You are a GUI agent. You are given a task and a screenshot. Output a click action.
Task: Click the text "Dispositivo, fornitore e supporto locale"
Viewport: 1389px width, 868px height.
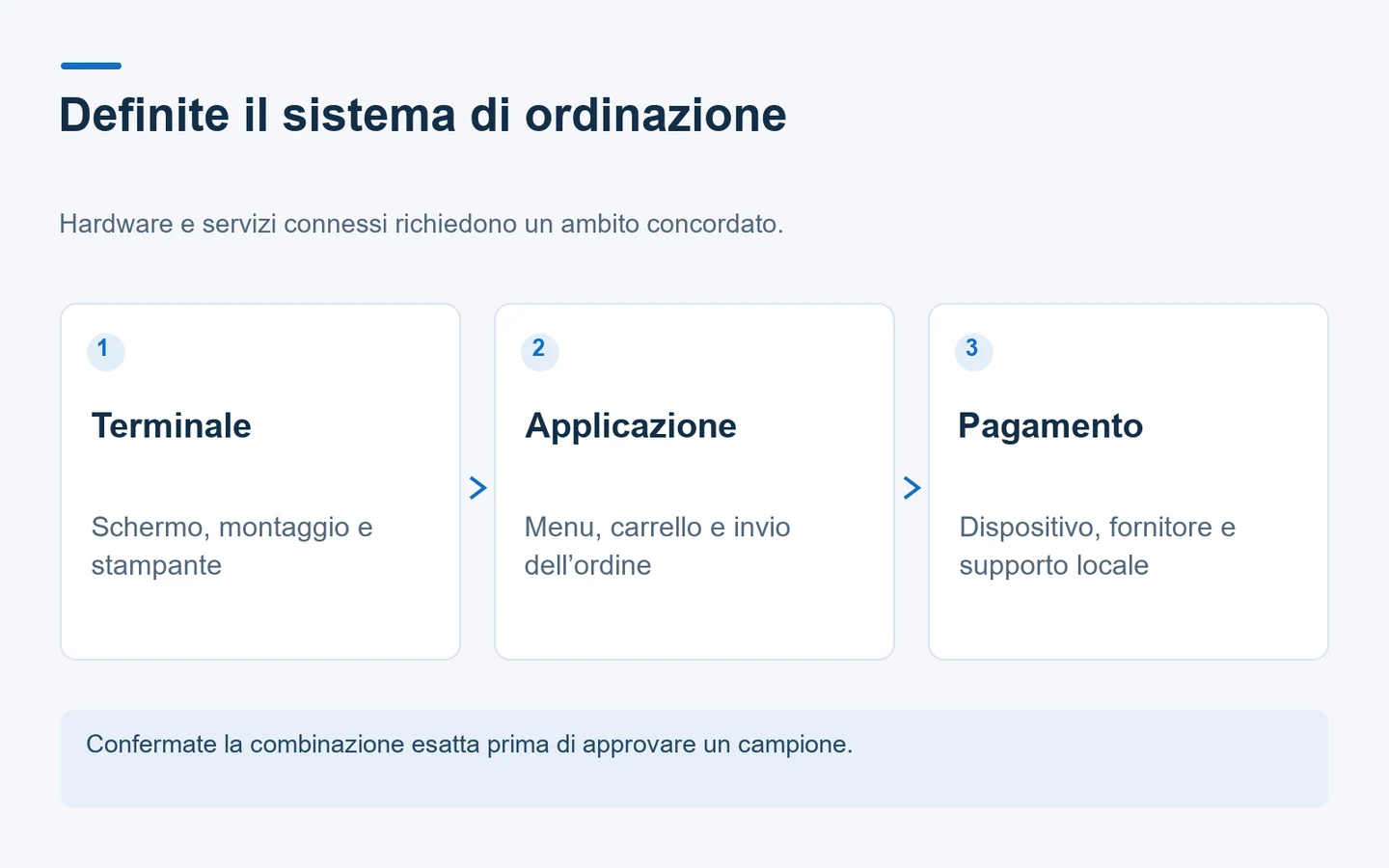pyautogui.click(x=1097, y=546)
